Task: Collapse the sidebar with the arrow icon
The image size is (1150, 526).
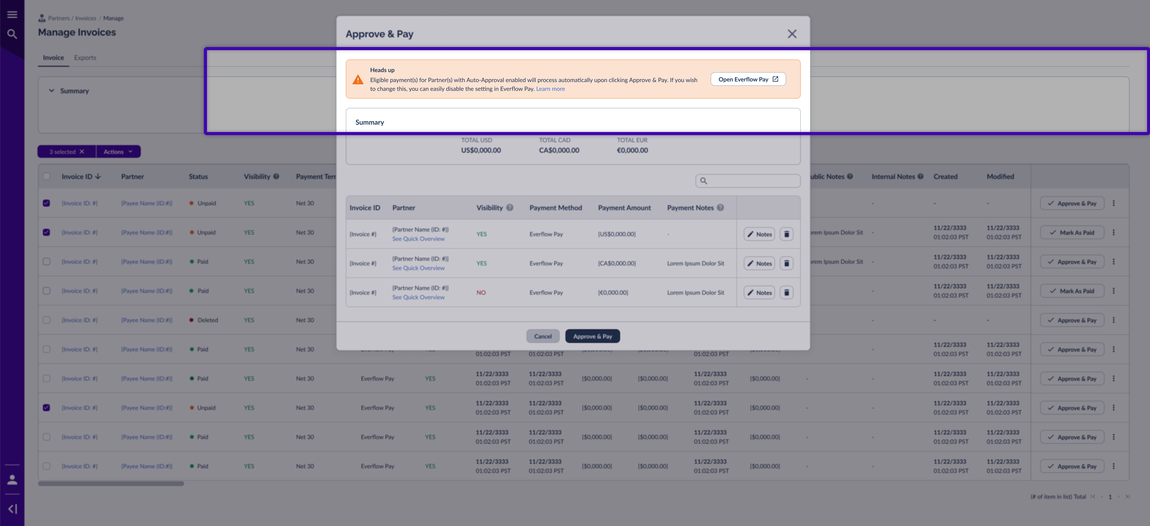Action: click(x=12, y=508)
